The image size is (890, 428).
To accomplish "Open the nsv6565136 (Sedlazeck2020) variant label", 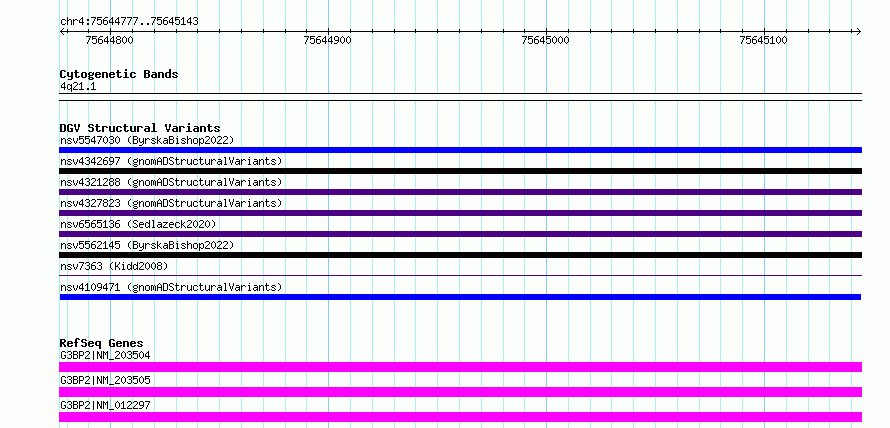I will coord(138,224).
